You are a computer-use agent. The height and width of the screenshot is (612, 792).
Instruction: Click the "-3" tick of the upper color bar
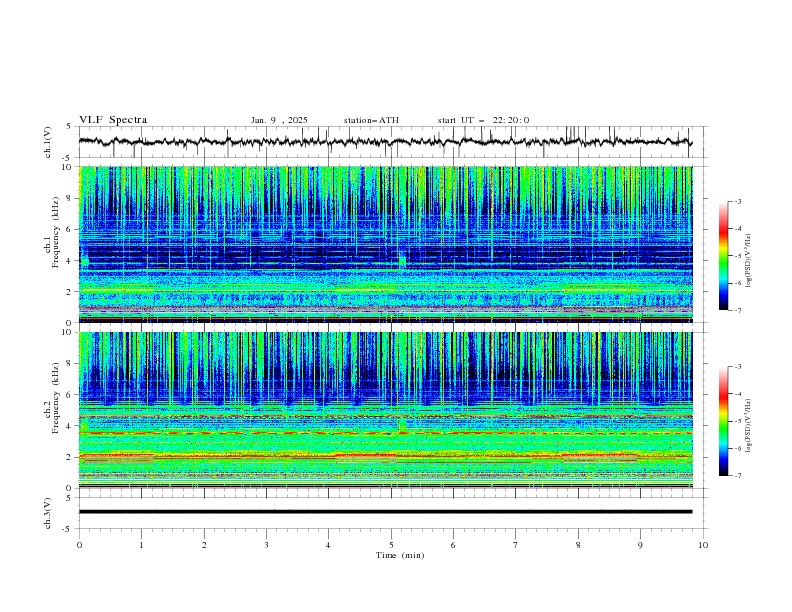pos(737,201)
